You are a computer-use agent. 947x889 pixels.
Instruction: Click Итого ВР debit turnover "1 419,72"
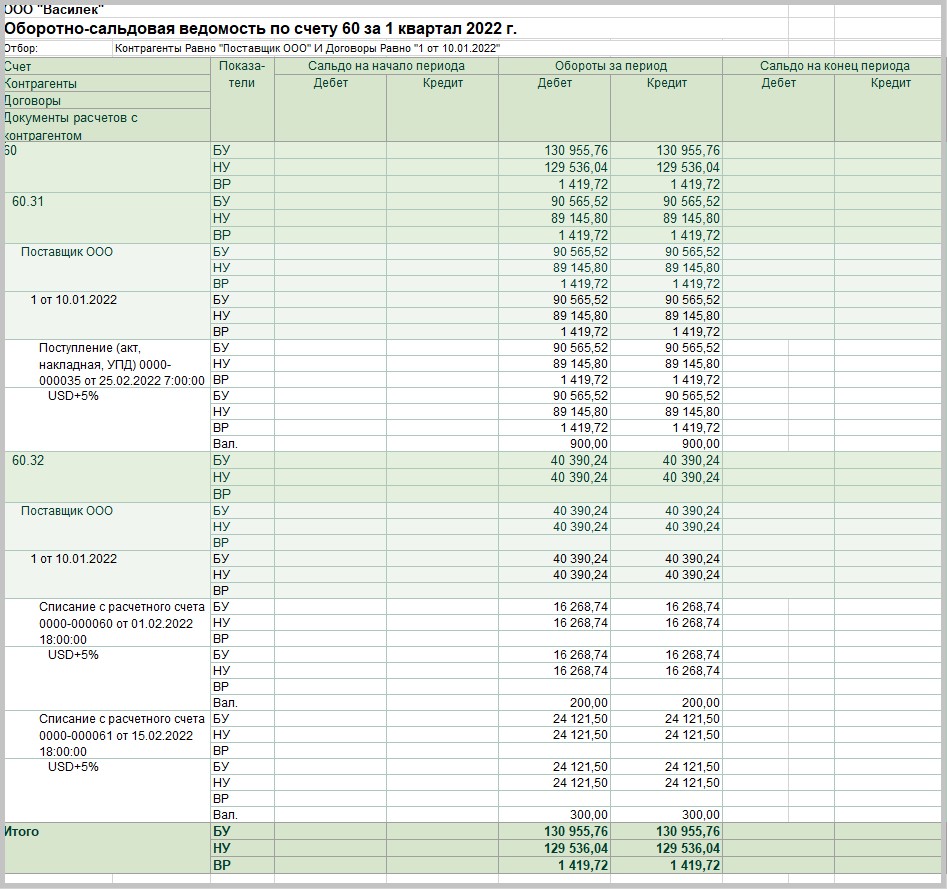pos(583,865)
